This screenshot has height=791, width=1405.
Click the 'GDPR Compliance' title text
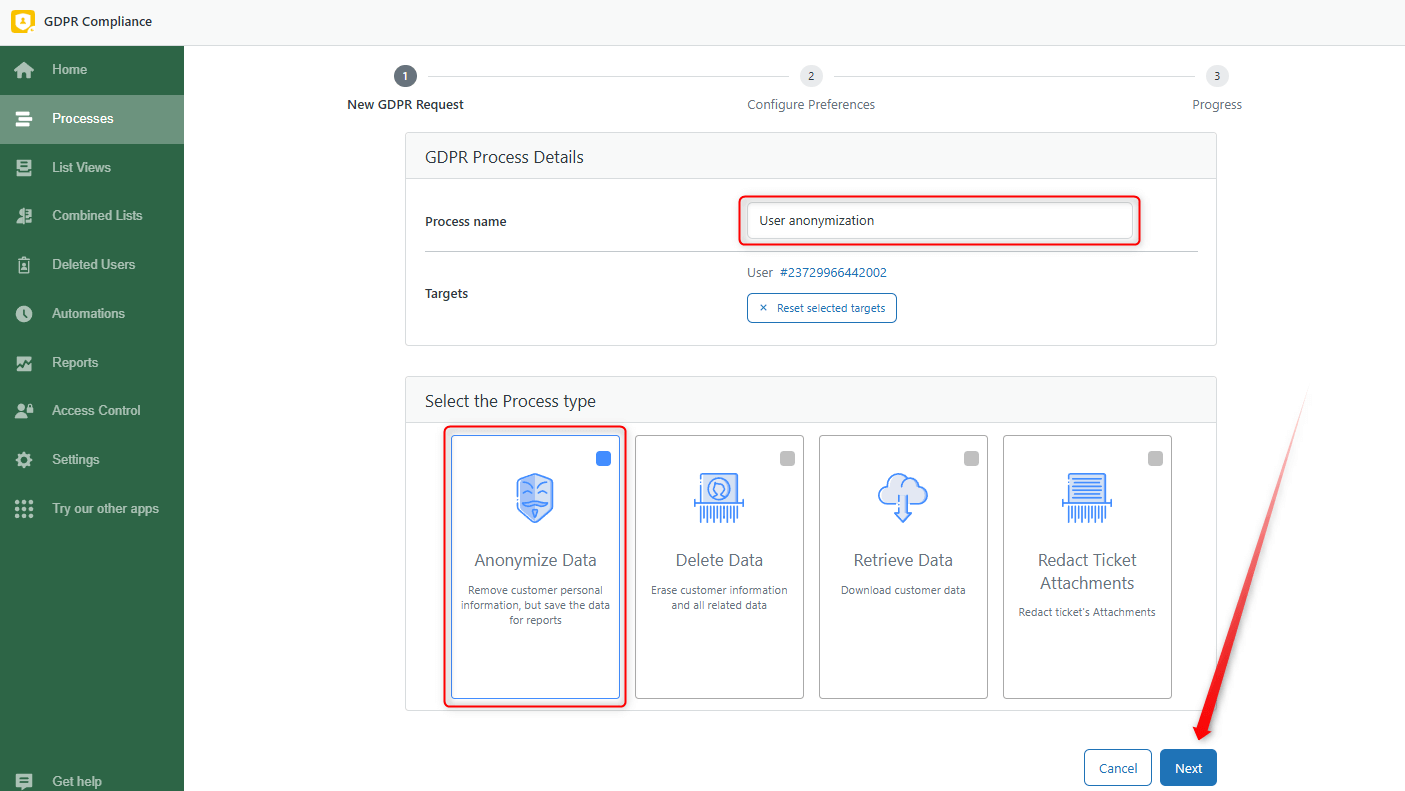click(x=98, y=22)
